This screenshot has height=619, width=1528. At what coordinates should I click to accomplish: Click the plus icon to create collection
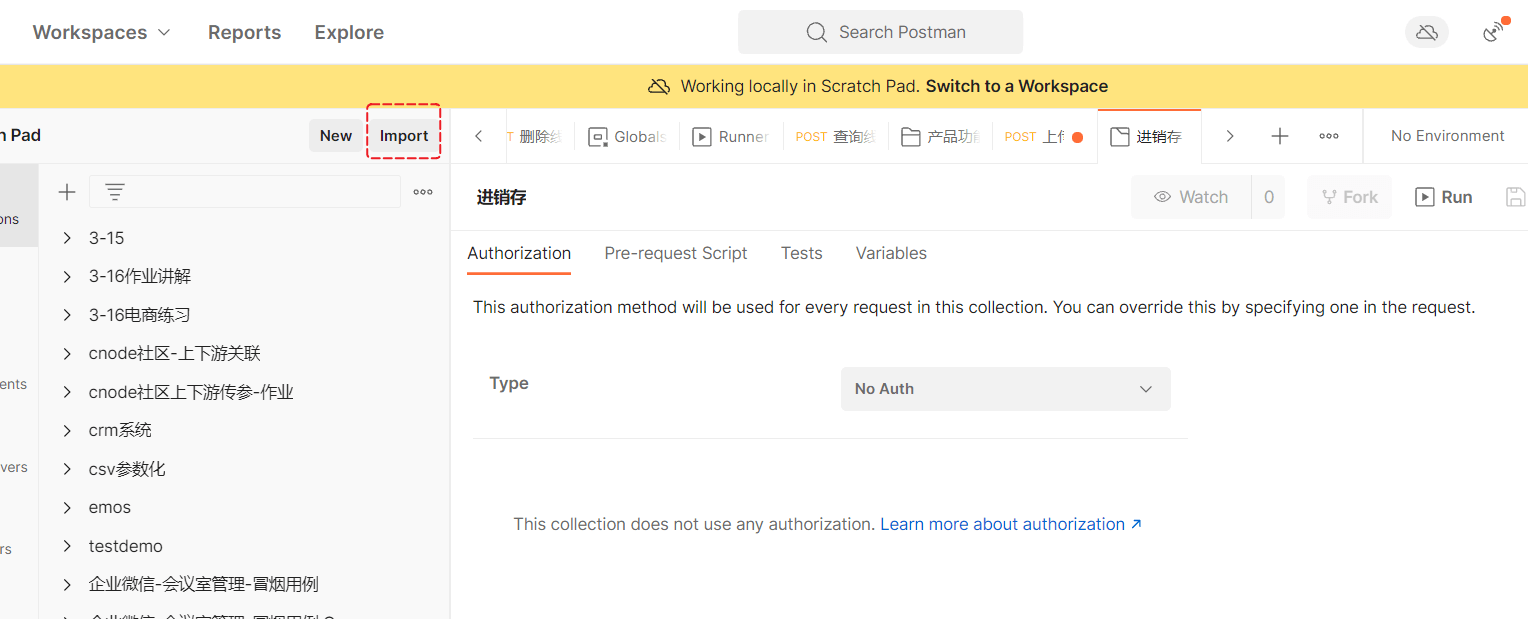(67, 192)
